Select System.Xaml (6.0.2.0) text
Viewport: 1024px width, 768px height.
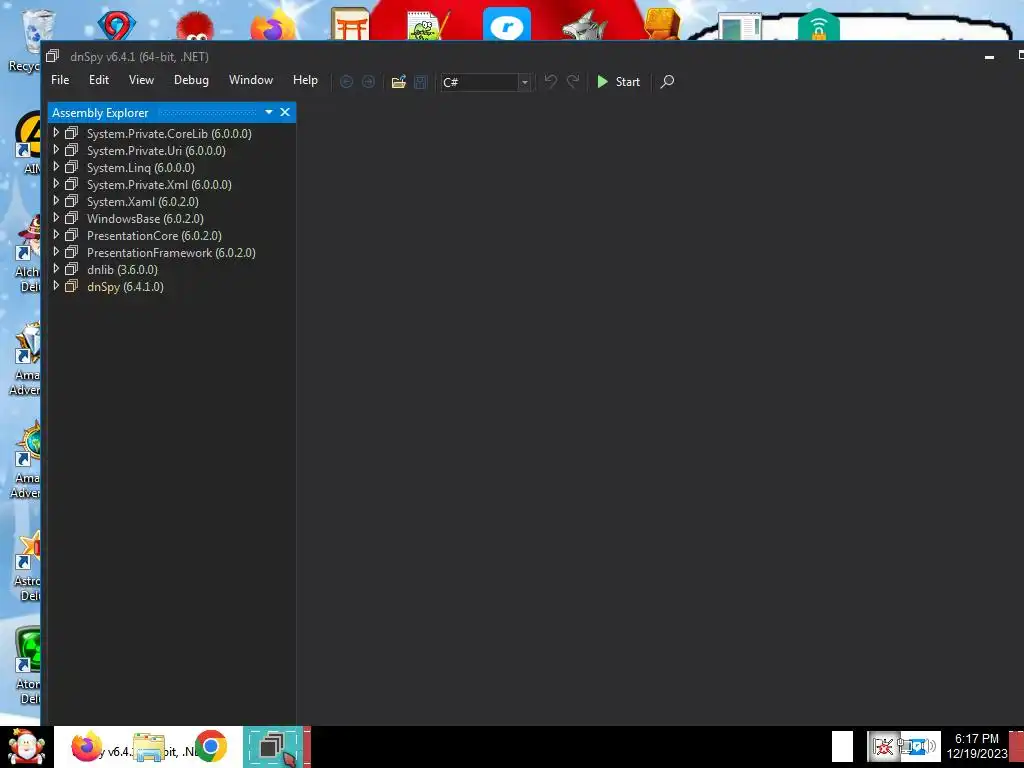coord(142,201)
